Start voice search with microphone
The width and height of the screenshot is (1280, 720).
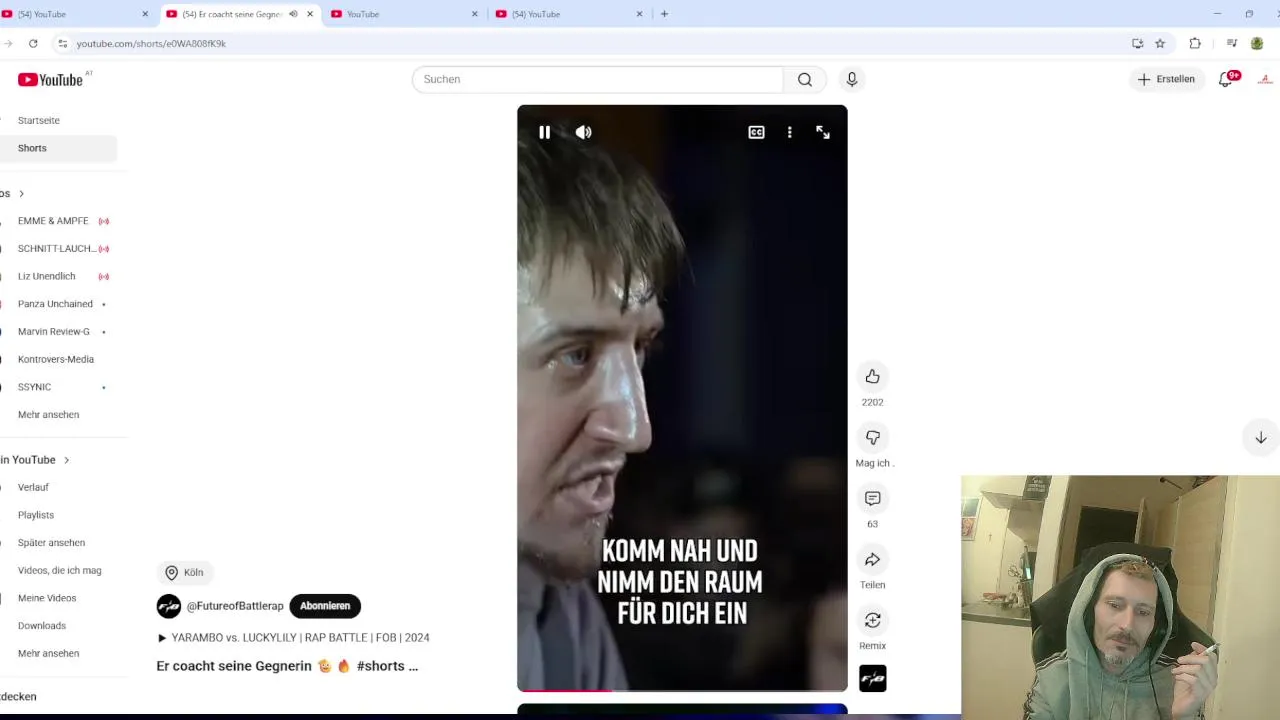coord(852,79)
